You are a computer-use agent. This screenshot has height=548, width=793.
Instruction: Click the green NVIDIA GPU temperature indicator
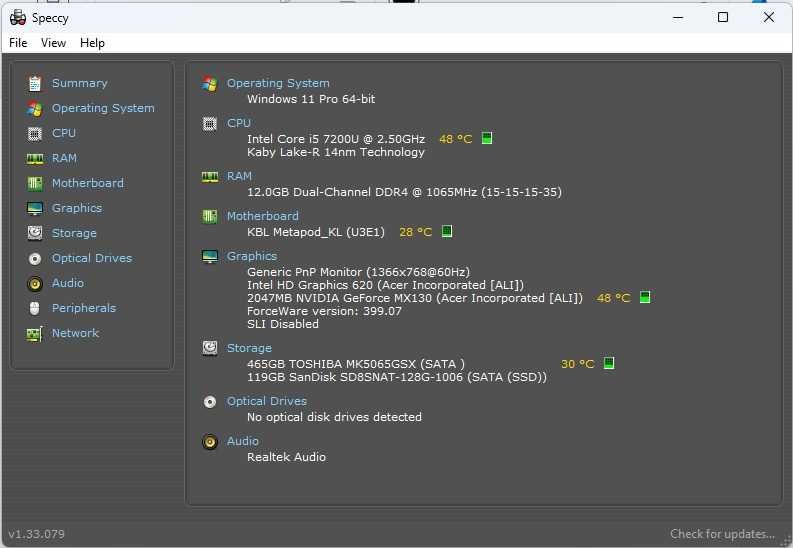pos(645,297)
